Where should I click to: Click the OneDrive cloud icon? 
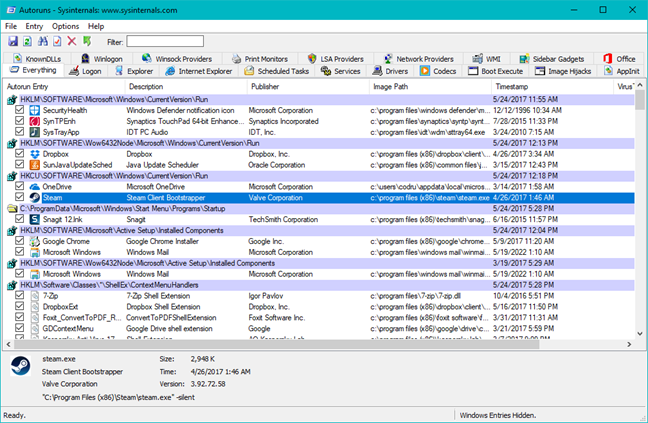[x=35, y=187]
